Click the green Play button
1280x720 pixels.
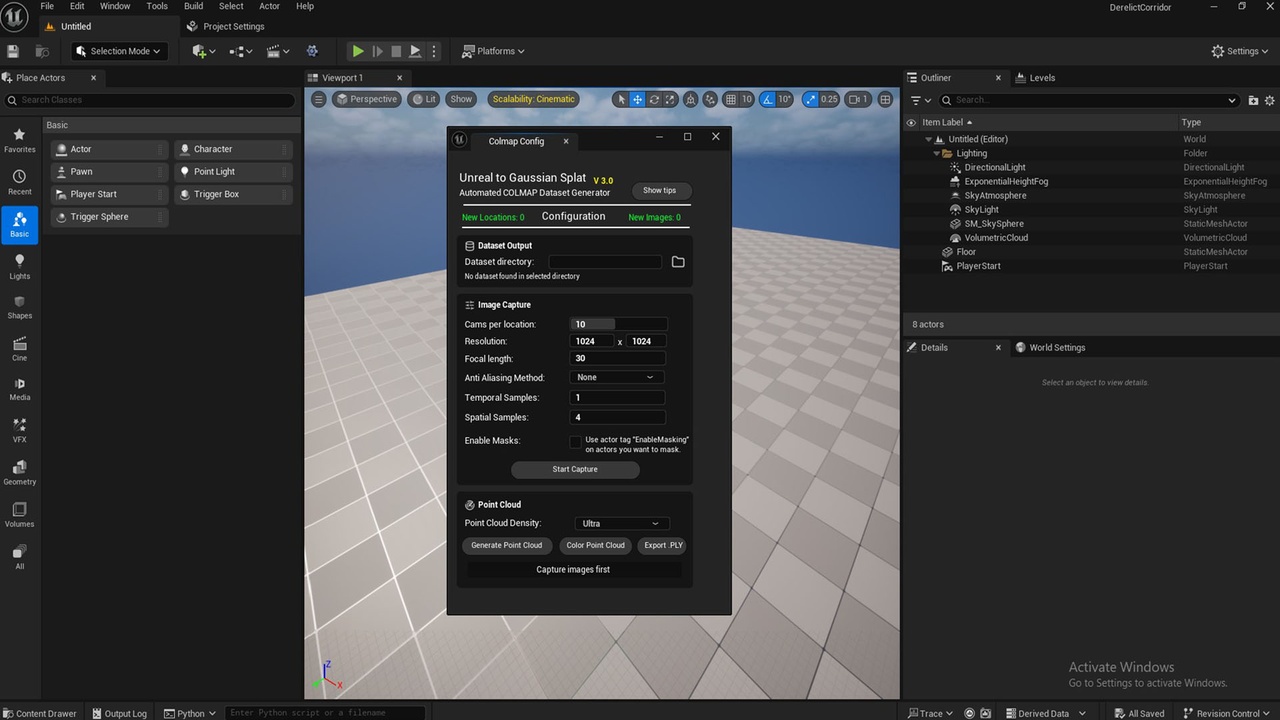pyautogui.click(x=358, y=51)
